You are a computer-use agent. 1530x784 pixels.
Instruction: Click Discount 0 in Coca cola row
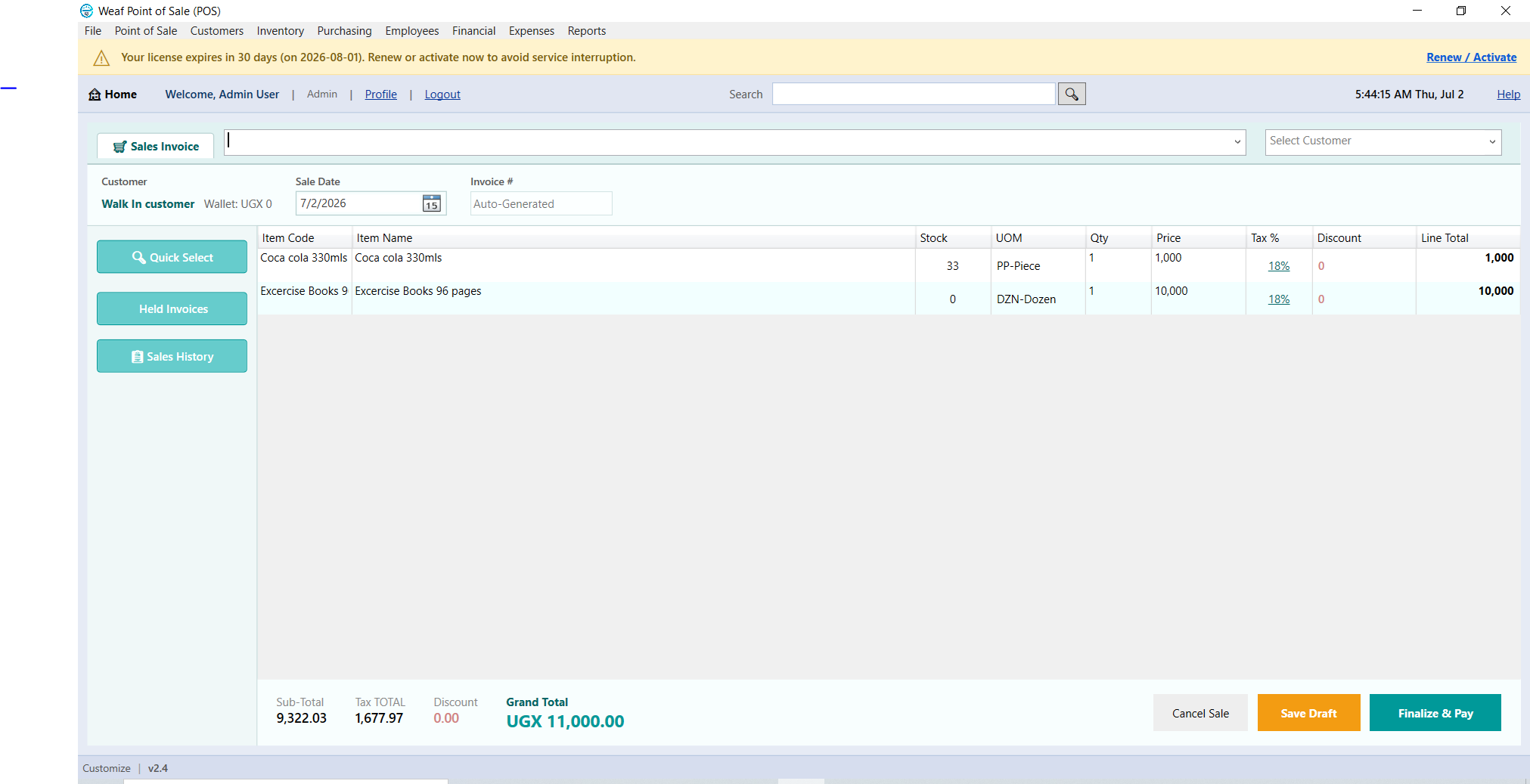click(1321, 266)
